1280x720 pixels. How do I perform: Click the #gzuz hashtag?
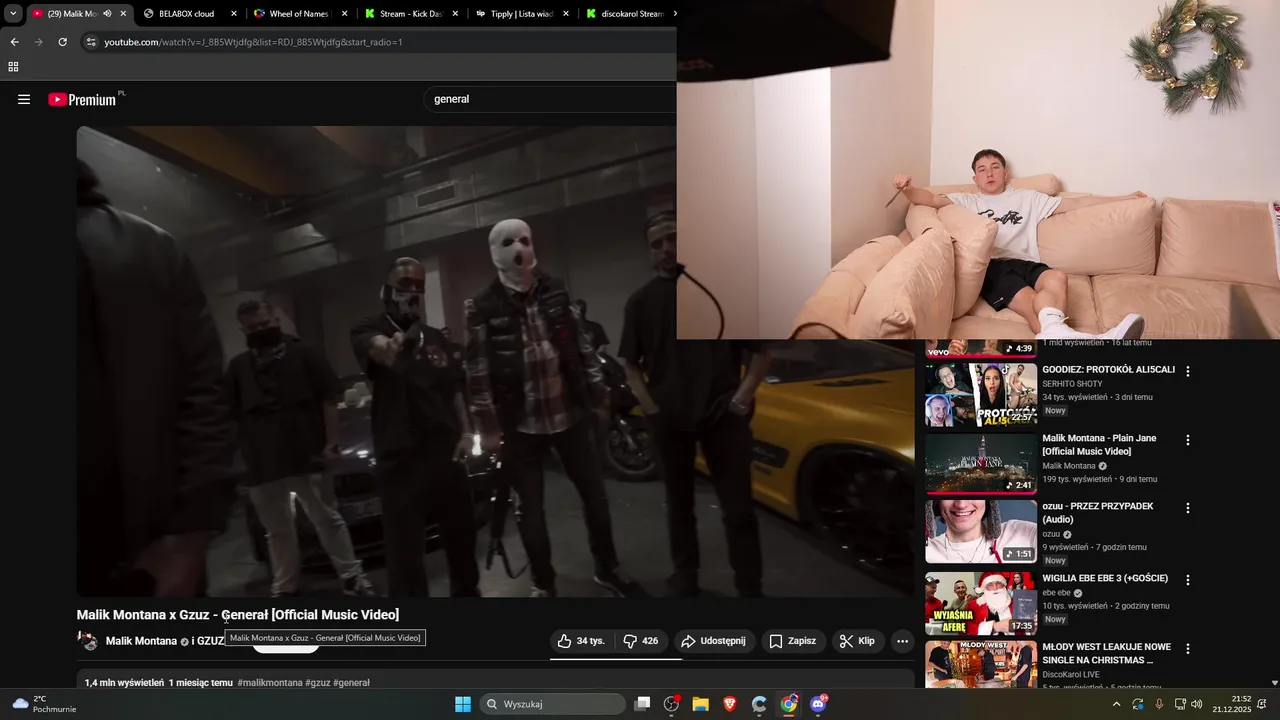pos(318,683)
